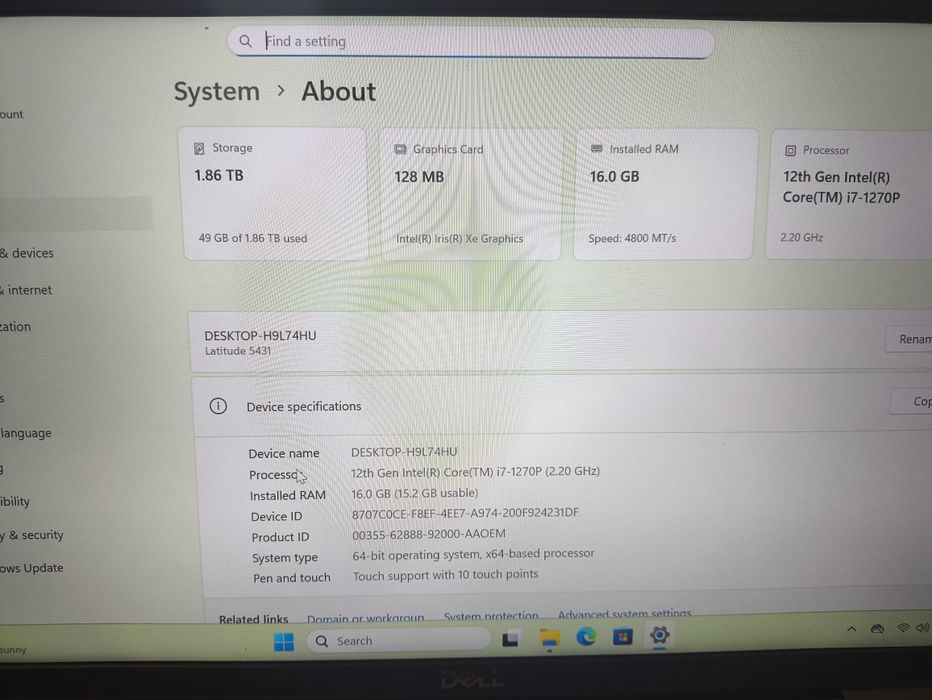
Task: Open the weather widget showing sunny
Action: click(13, 650)
